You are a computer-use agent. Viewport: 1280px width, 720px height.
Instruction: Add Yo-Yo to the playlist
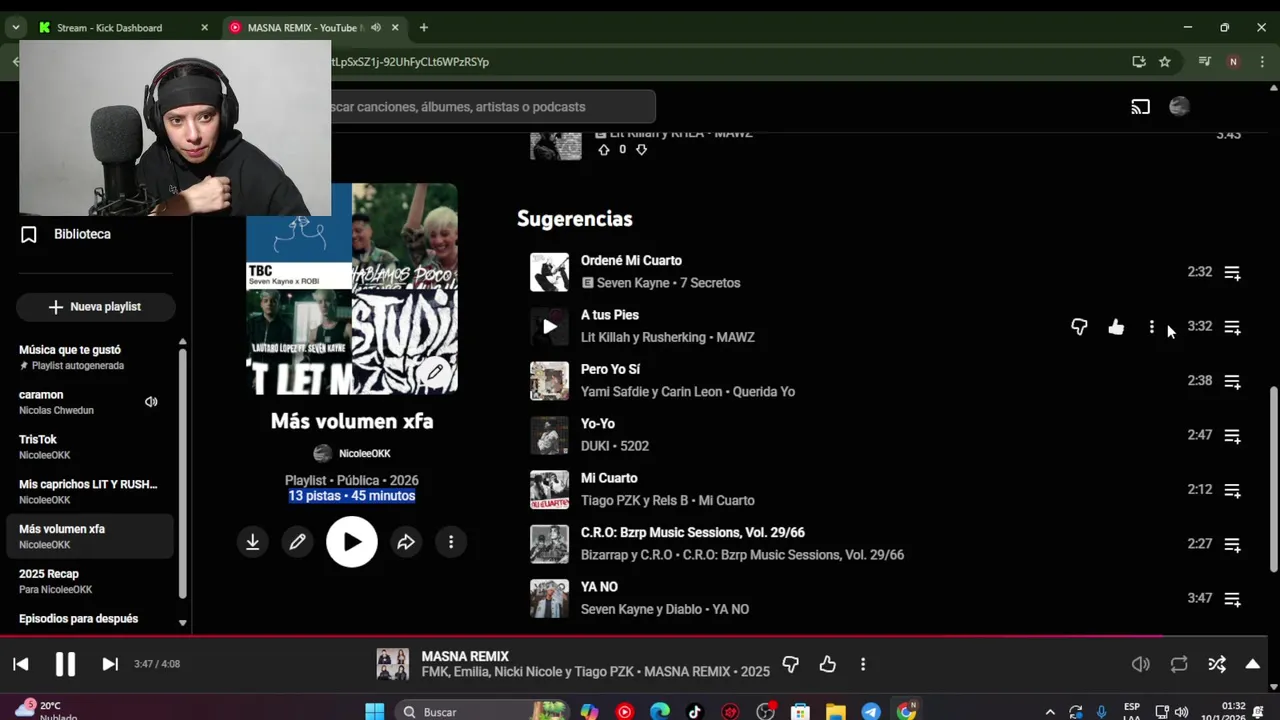(1233, 436)
